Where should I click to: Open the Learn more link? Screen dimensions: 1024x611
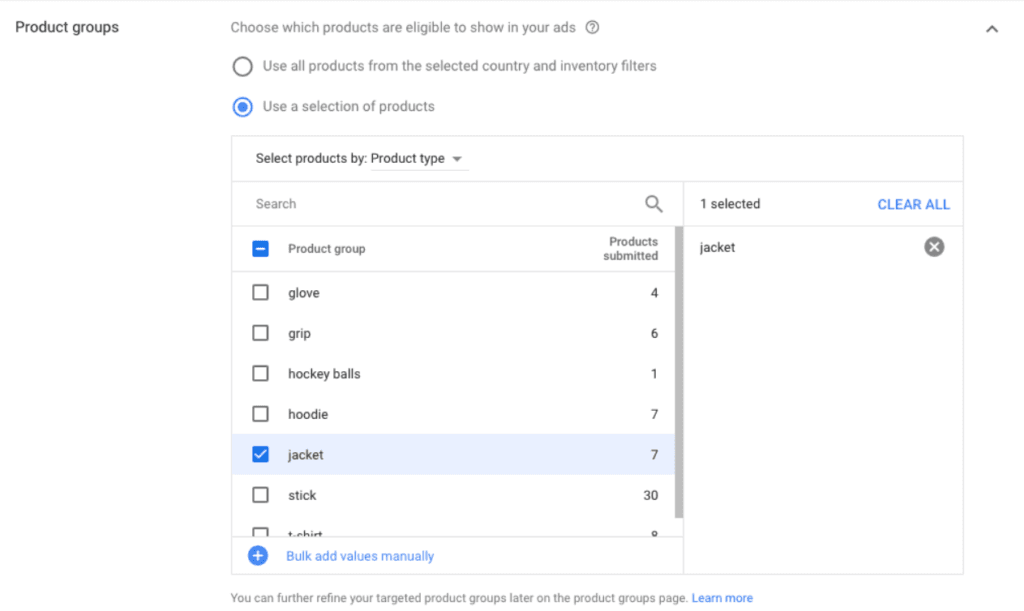(722, 598)
